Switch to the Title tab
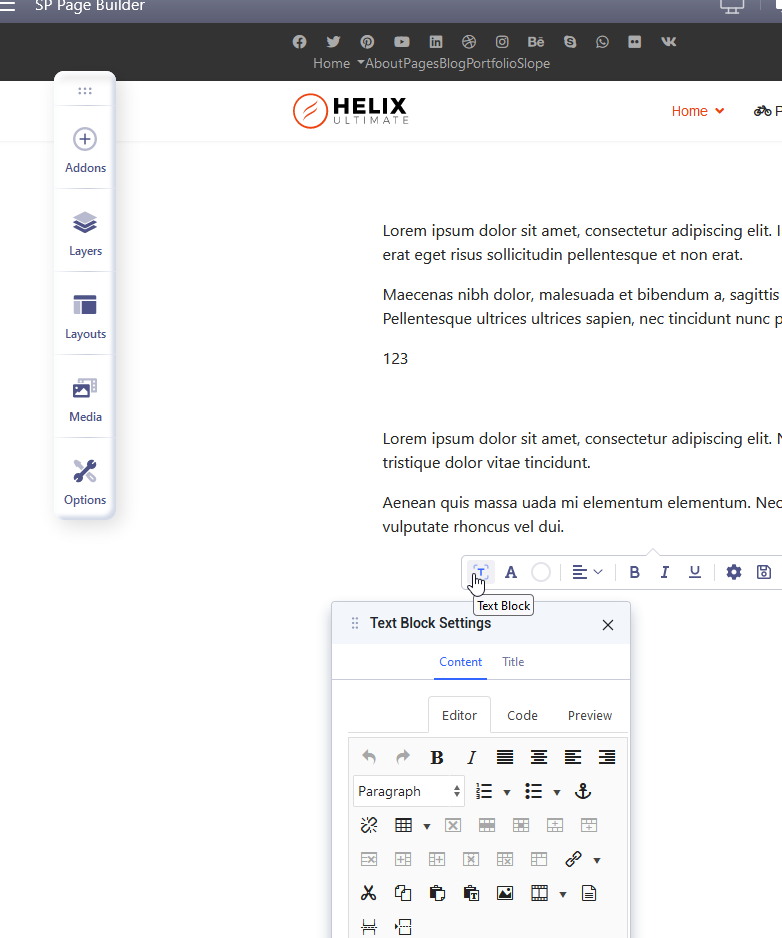The height and width of the screenshot is (938, 782). click(513, 662)
